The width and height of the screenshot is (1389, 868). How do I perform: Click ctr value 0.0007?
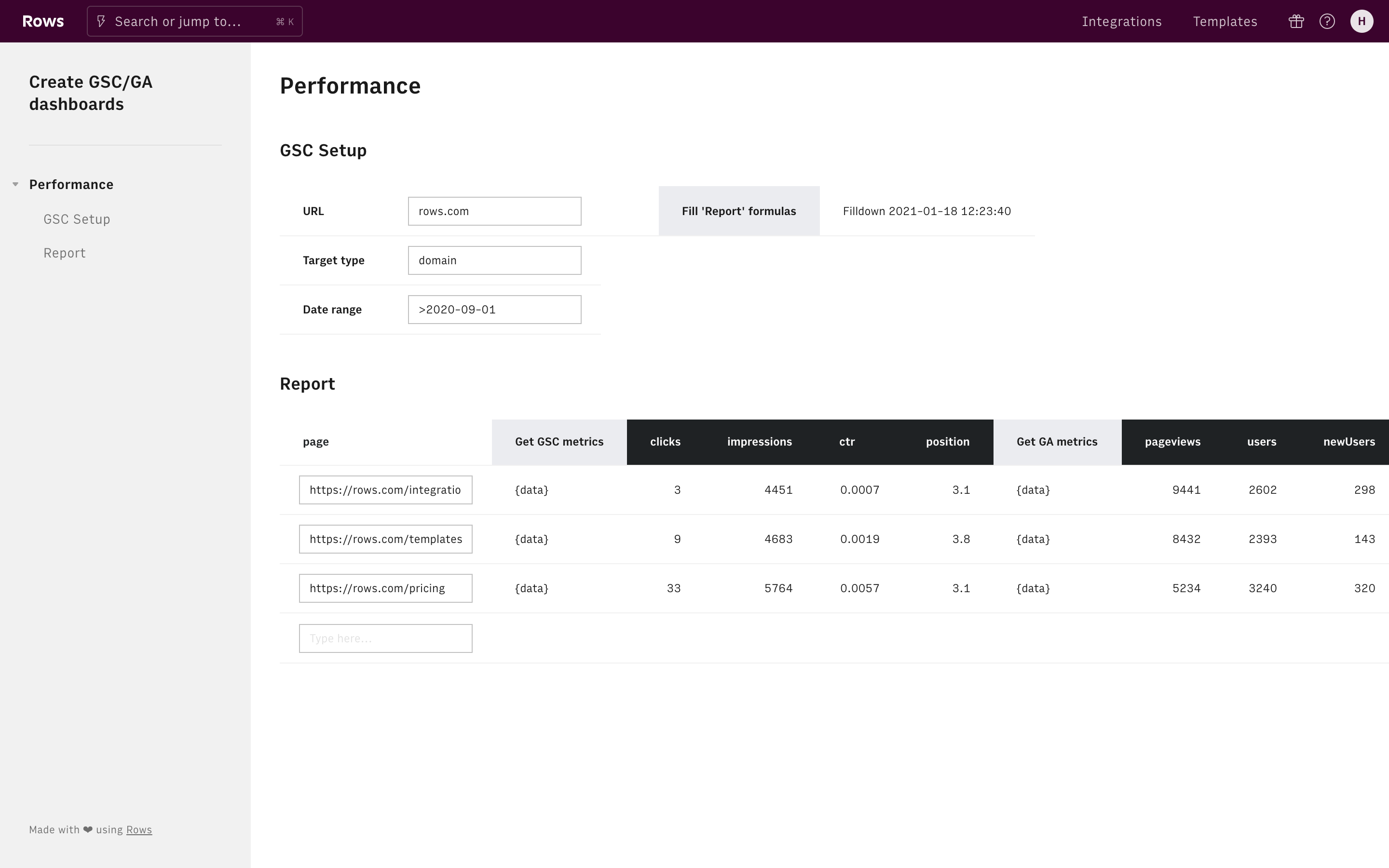pyautogui.click(x=860, y=489)
